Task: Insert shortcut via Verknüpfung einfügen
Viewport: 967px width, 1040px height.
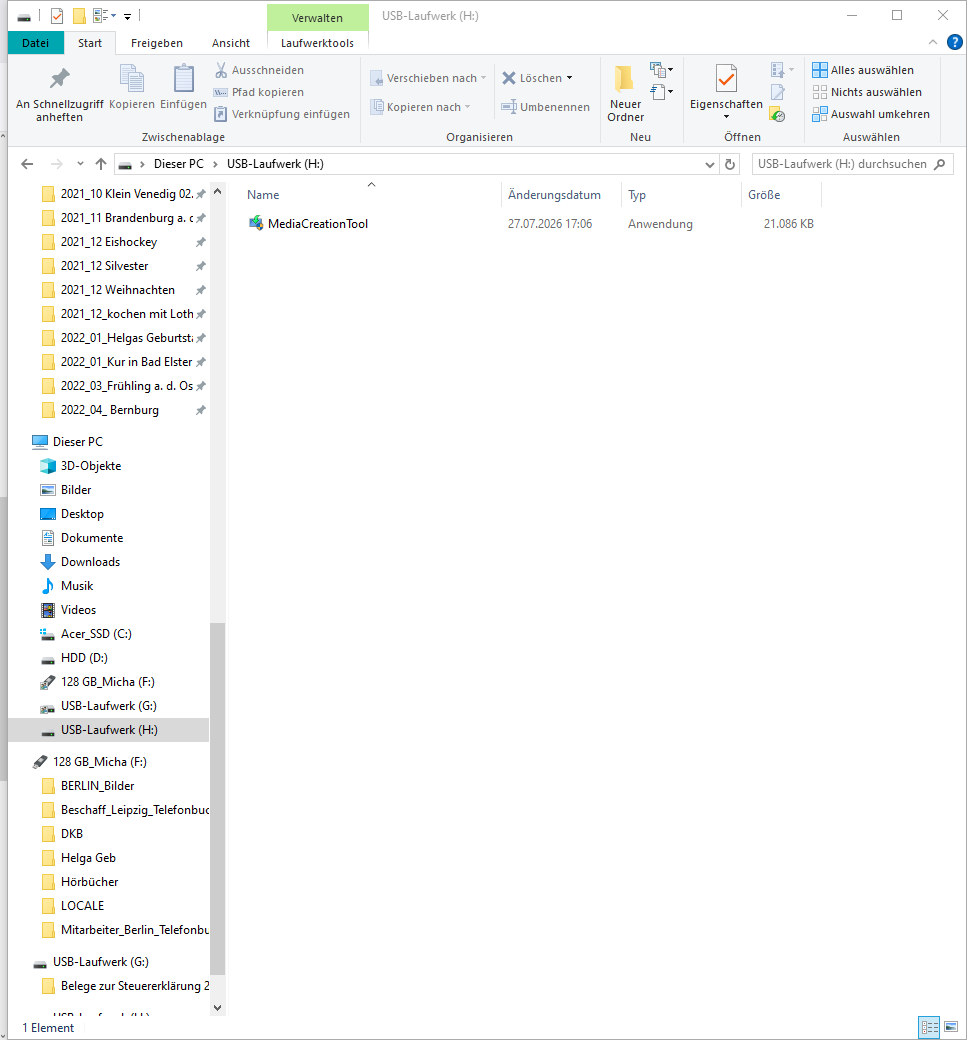Action: pos(282,114)
